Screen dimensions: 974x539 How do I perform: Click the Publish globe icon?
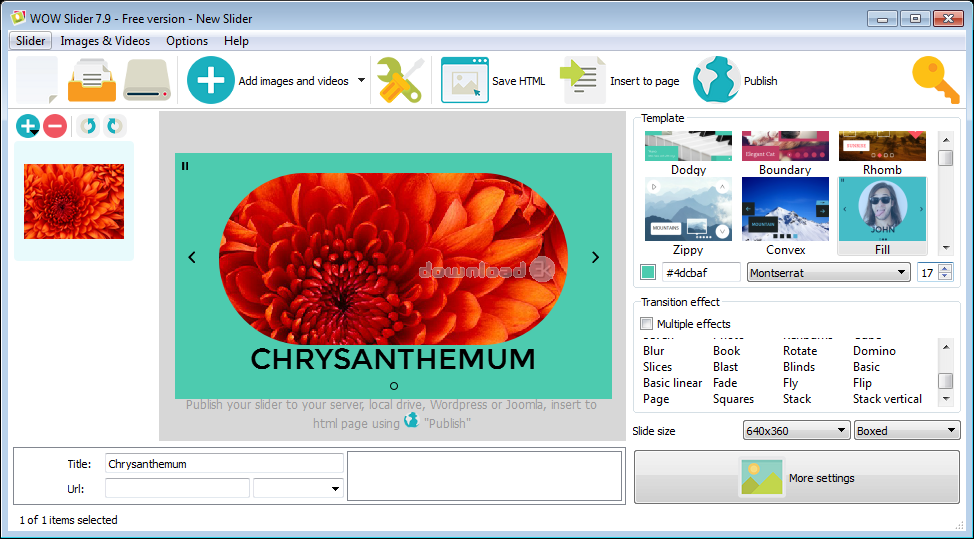(715, 81)
